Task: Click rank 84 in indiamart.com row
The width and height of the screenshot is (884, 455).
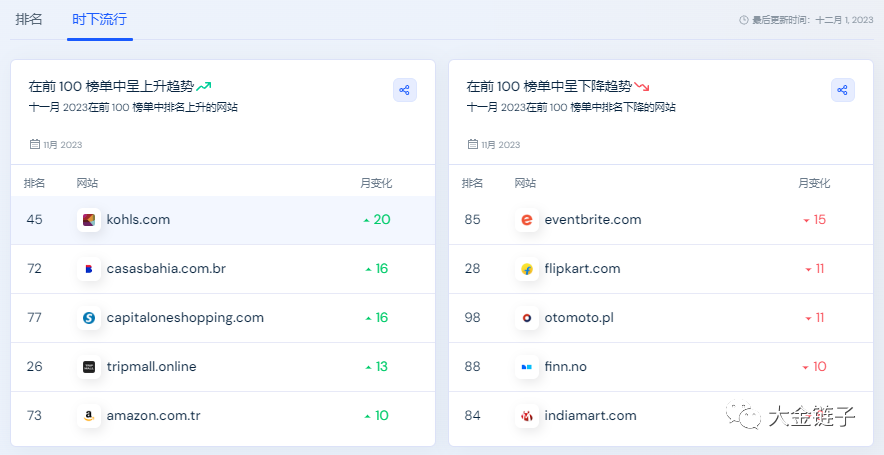Action: (x=472, y=416)
